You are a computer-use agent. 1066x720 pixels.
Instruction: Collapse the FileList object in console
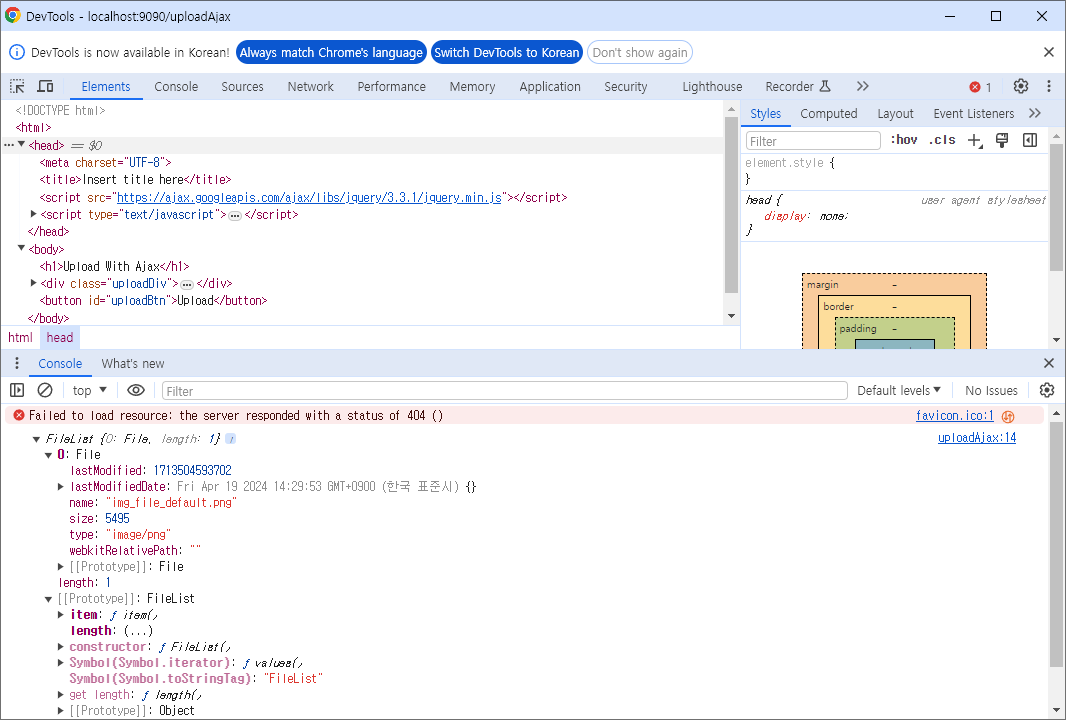(37, 439)
